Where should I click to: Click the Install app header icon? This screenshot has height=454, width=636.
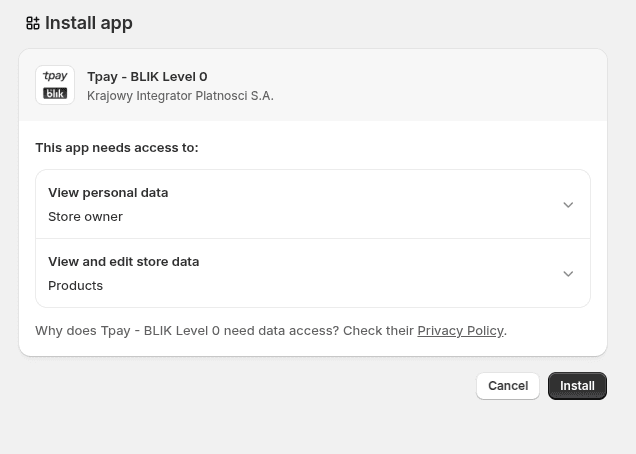[x=33, y=23]
